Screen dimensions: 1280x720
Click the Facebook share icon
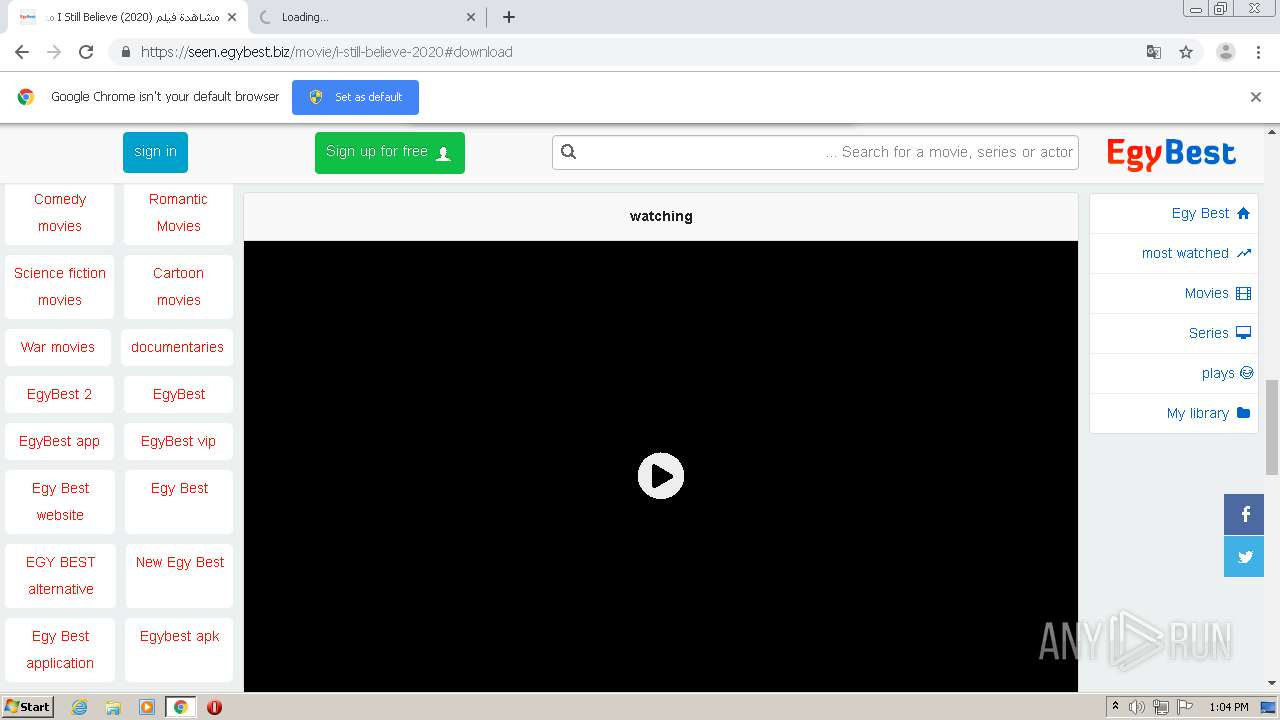click(x=1244, y=515)
